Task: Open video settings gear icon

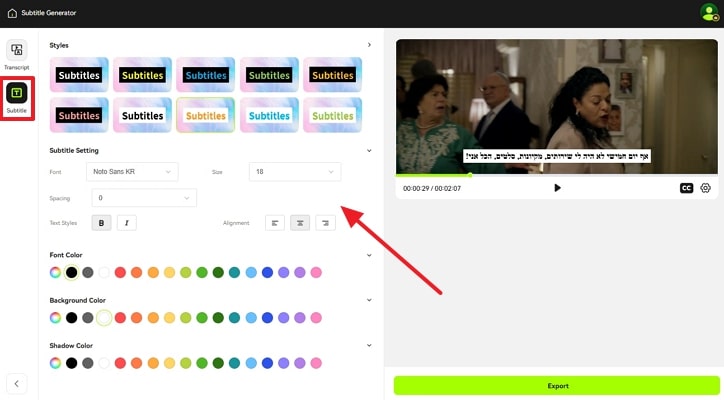Action: point(706,188)
